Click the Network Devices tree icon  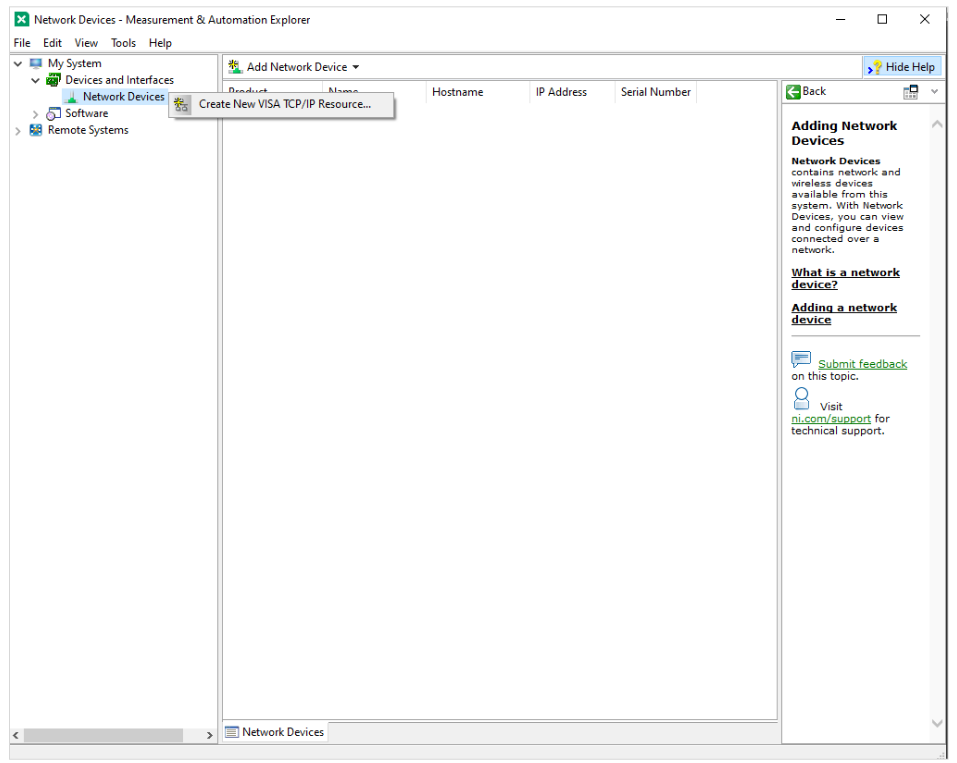(x=71, y=97)
